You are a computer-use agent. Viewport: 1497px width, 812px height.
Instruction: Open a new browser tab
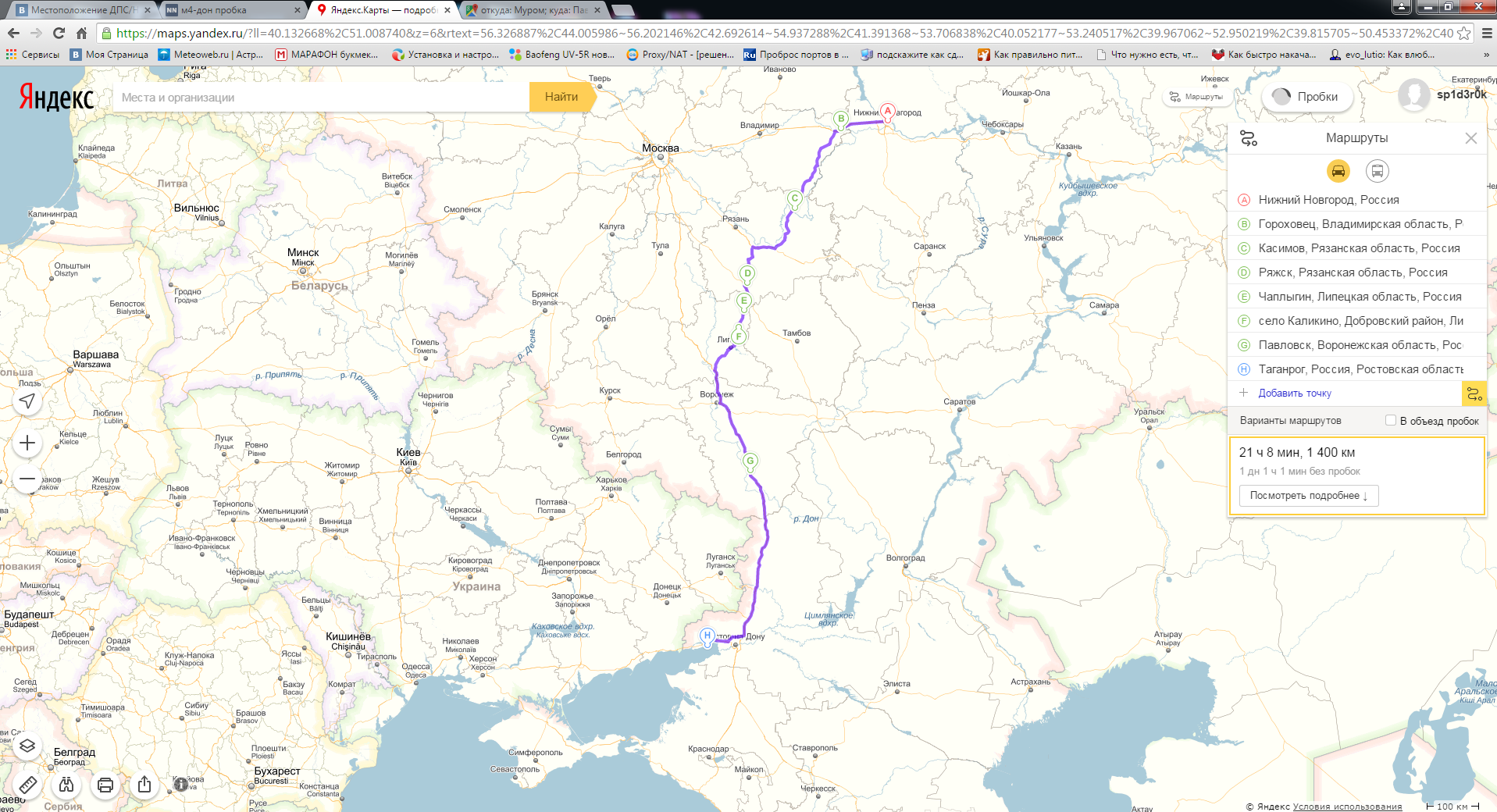(x=622, y=10)
